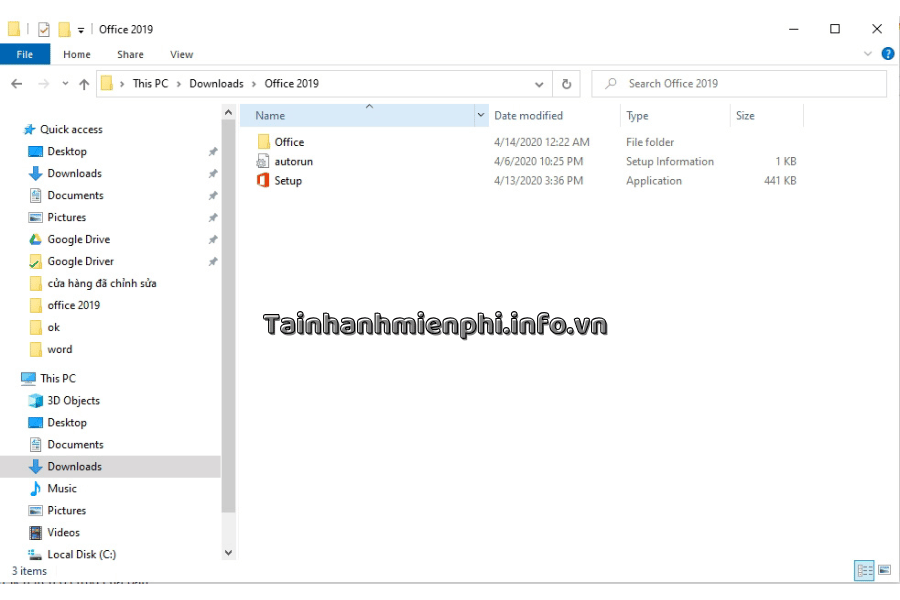Open the File menu
This screenshot has height=600, width=900.
[x=25, y=54]
